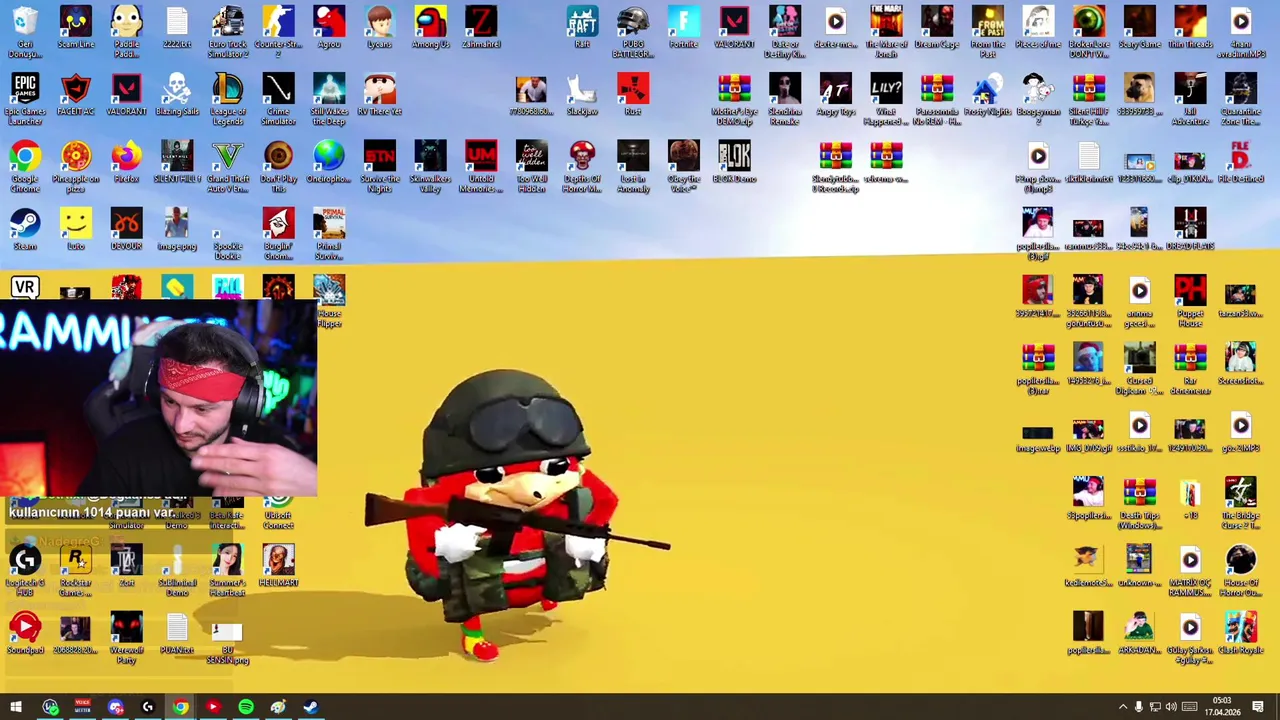
Task: Open the Blazing Sails desktop shortcut
Action: (177, 94)
